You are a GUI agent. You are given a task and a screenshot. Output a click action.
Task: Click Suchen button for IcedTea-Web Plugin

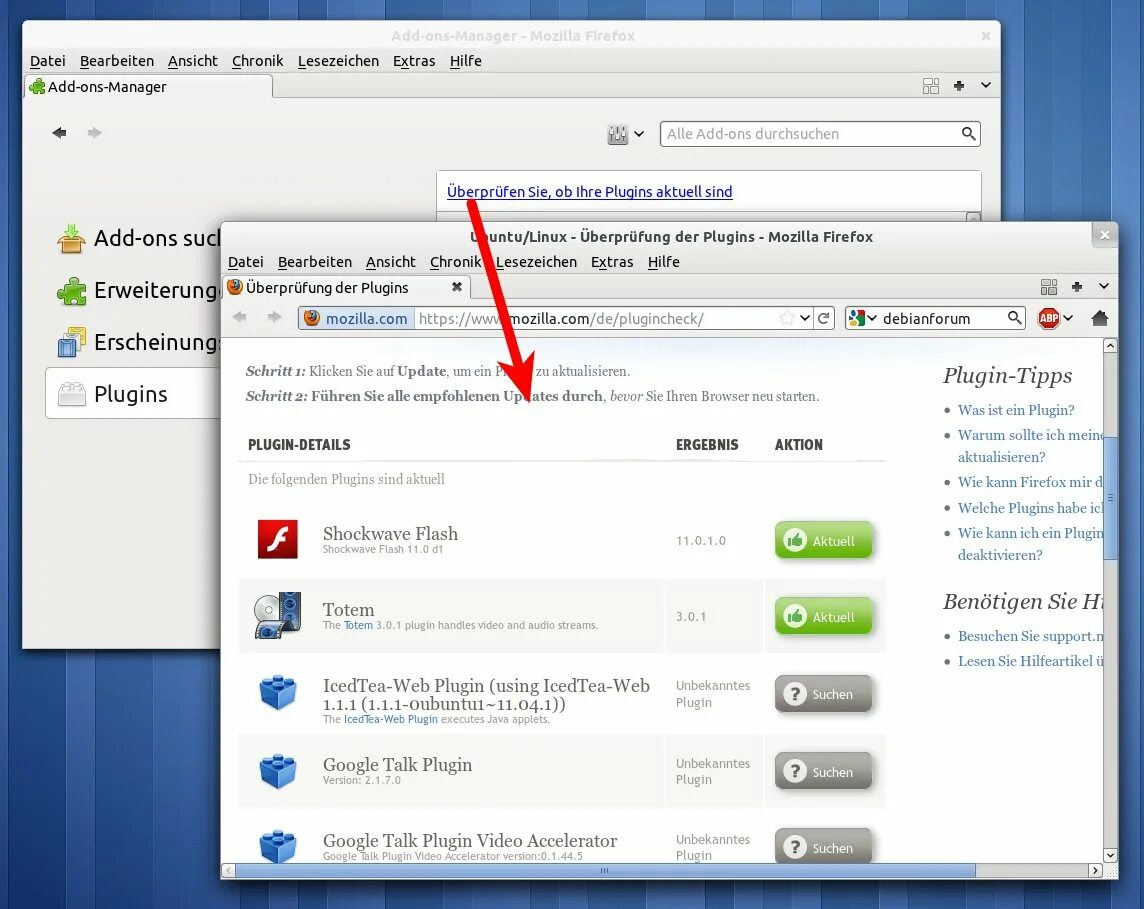[x=823, y=694]
